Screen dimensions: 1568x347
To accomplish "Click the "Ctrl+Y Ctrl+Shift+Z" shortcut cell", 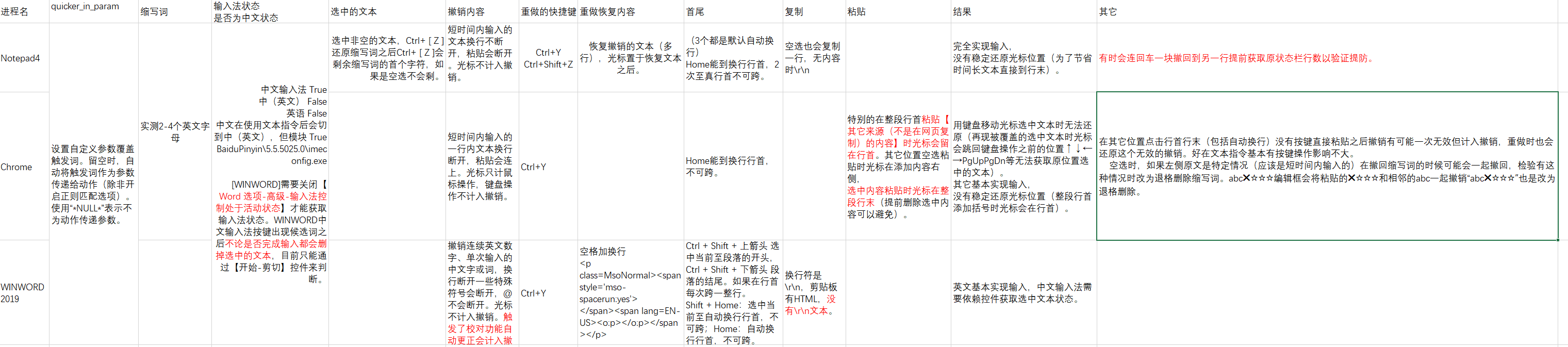I will coord(548,58).
